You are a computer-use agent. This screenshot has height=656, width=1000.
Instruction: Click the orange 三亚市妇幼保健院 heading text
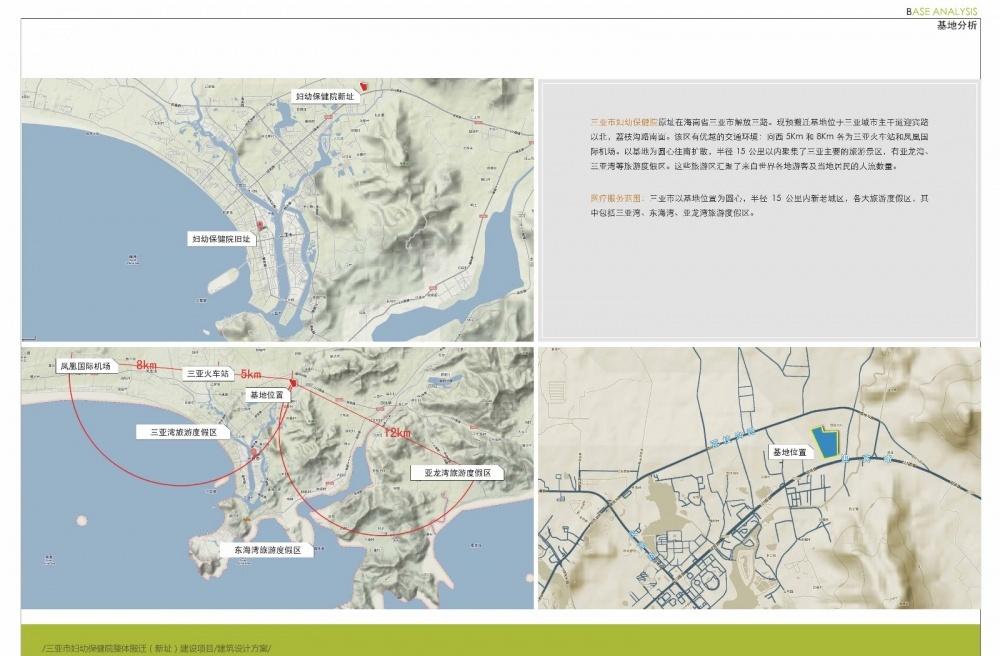624,119
